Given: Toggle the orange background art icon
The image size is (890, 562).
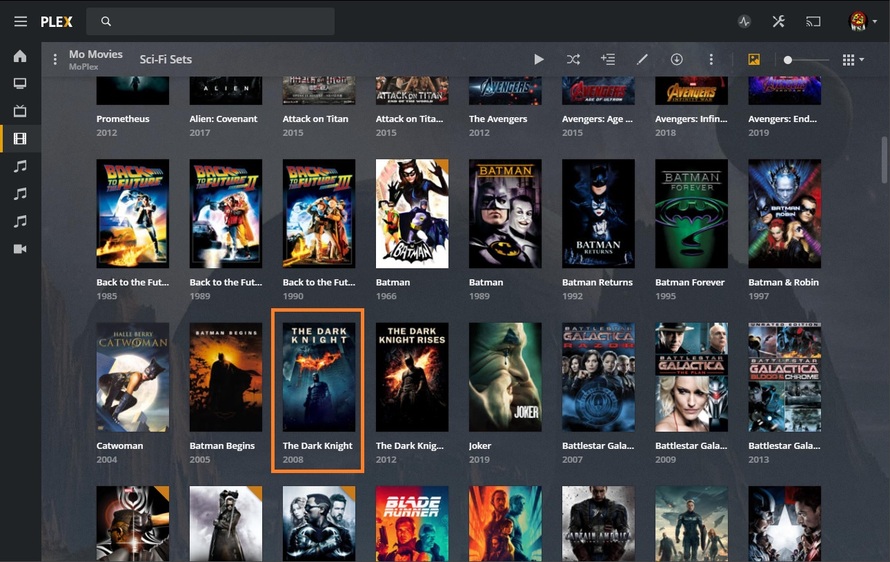Looking at the screenshot, I should 754,59.
